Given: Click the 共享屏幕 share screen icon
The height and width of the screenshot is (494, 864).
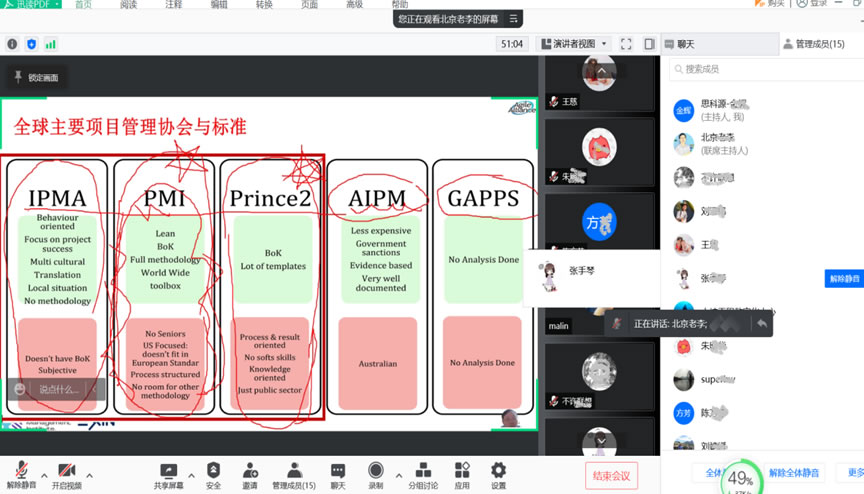Looking at the screenshot, I should [x=168, y=475].
